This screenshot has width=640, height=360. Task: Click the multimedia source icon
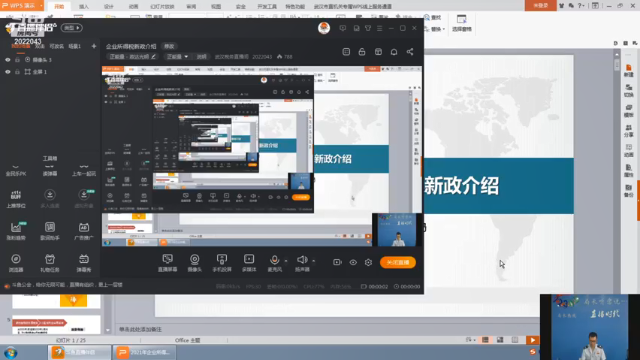[x=249, y=263]
